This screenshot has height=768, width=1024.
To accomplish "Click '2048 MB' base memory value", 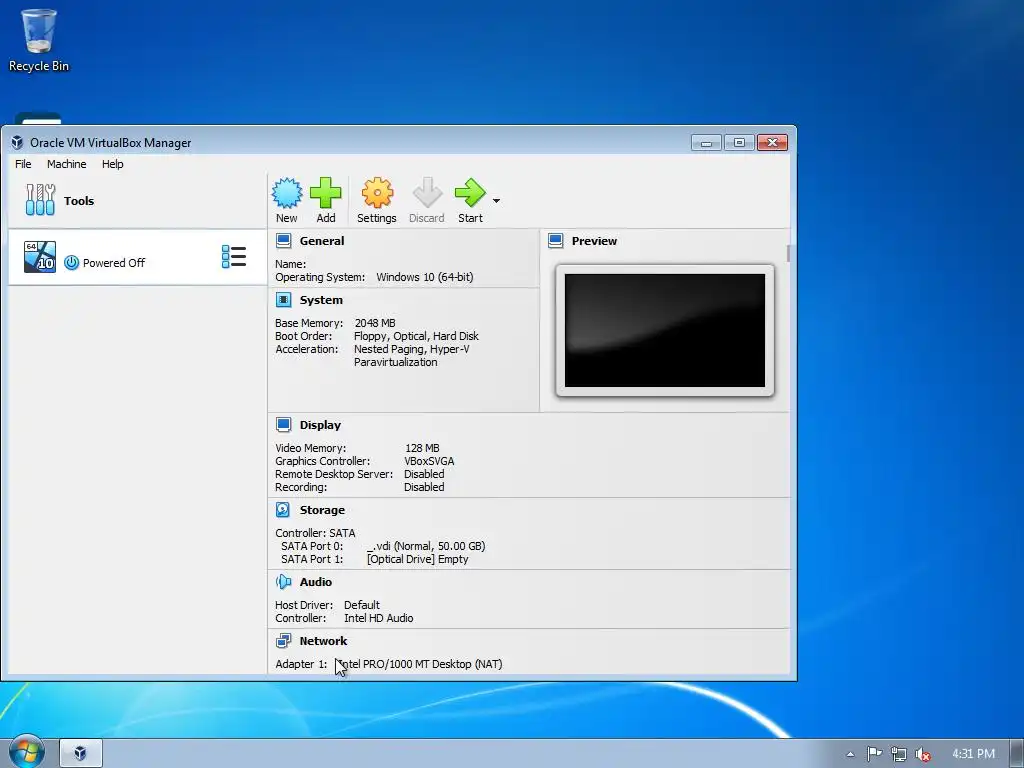I will (375, 323).
